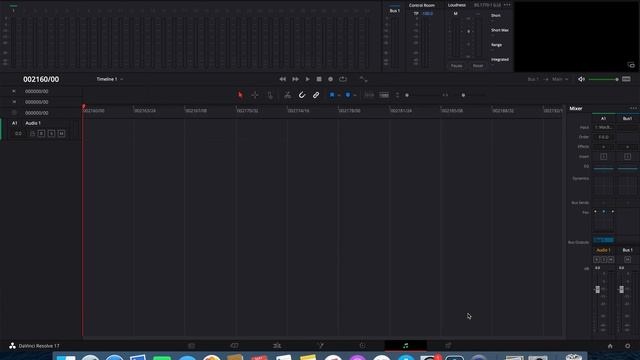
Task: Switch to the Cut page
Action: (x=234, y=346)
